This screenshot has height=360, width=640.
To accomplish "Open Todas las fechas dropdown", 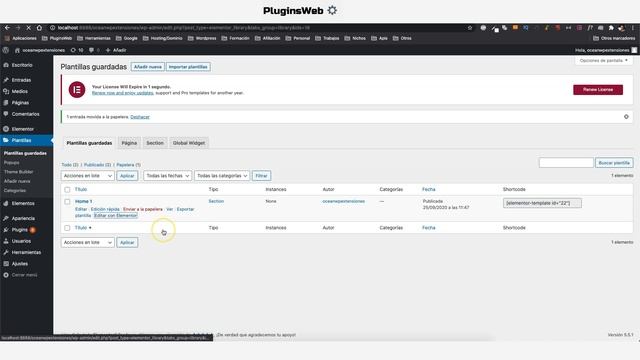I will (x=167, y=176).
